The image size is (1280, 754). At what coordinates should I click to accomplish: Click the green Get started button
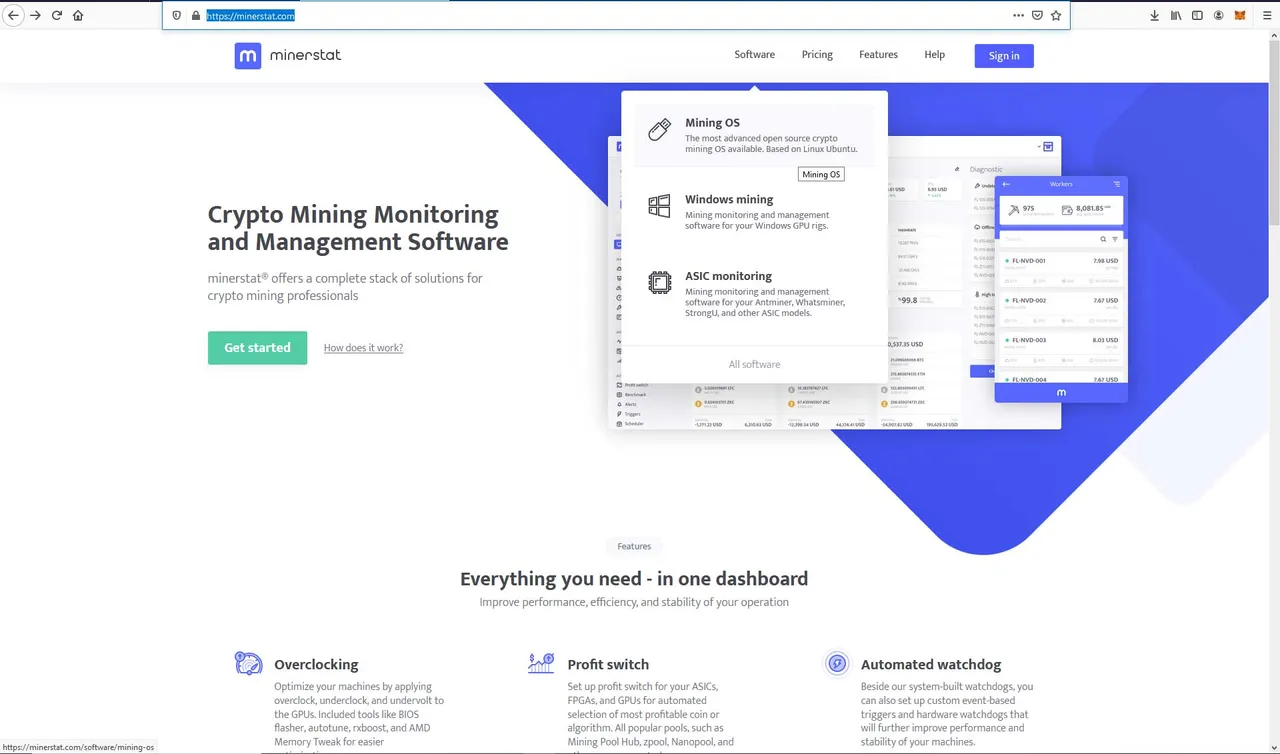(x=257, y=348)
